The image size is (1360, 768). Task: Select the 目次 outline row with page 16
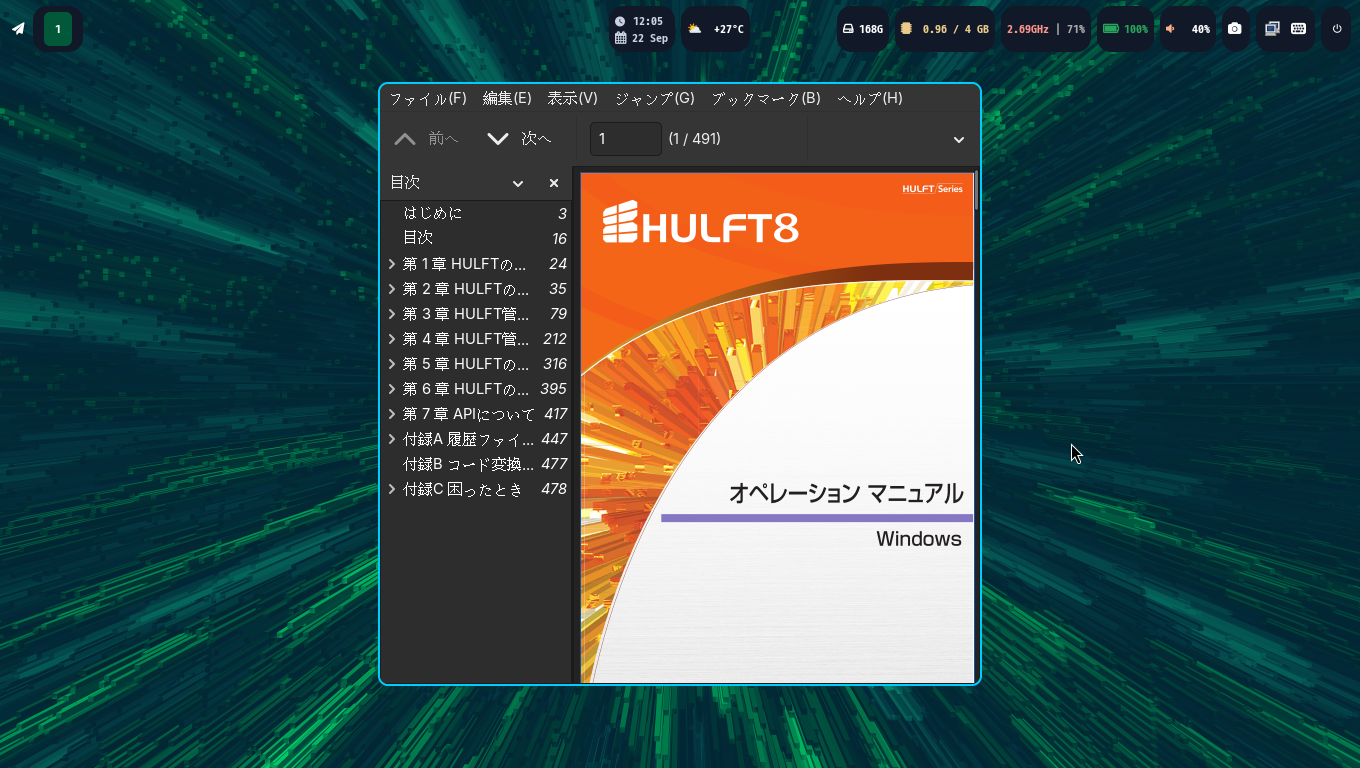(476, 239)
